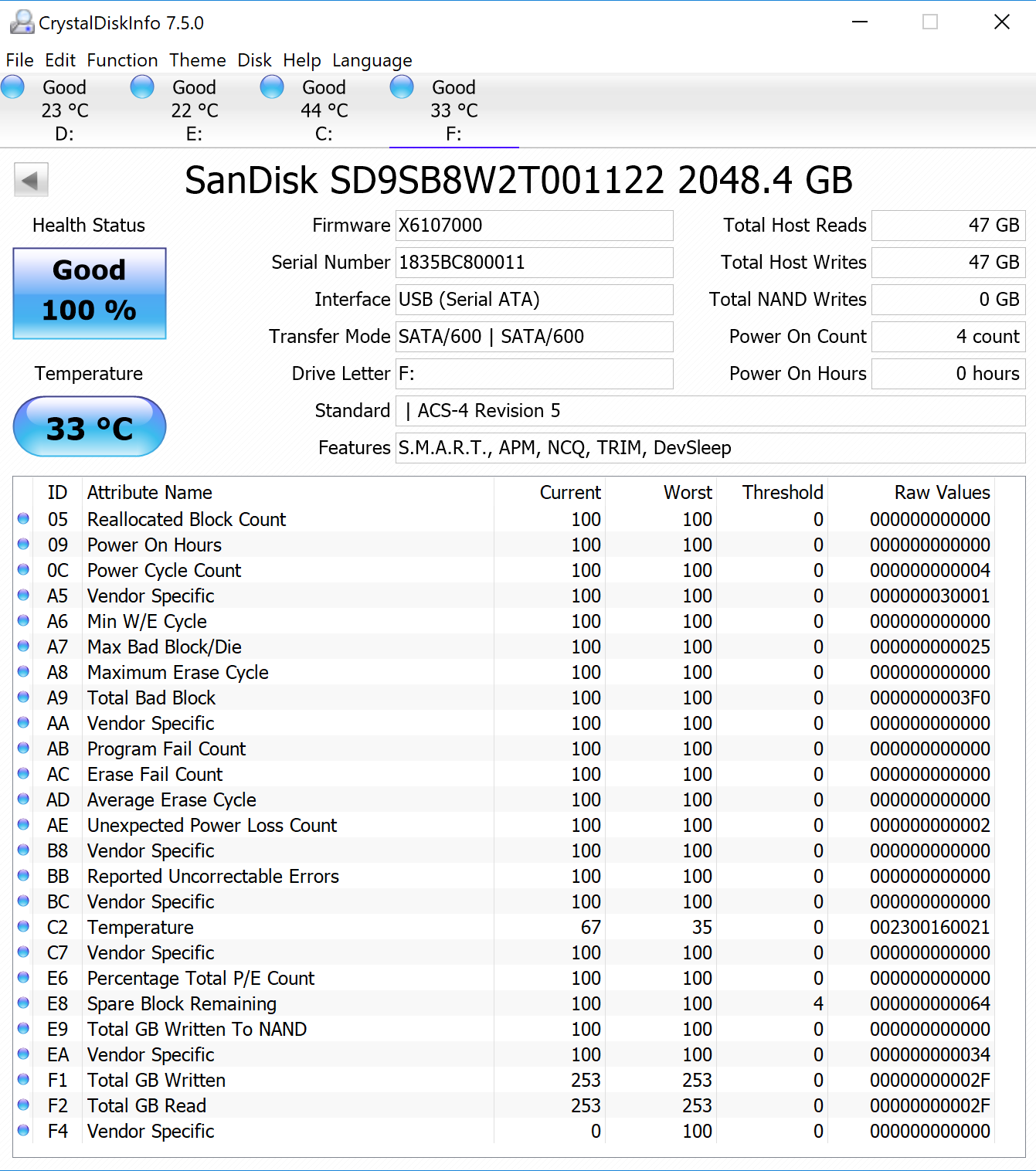Click the blue dot beside Spare Block Remaining
Screen dimensions: 1036x1171
click(x=22, y=1003)
